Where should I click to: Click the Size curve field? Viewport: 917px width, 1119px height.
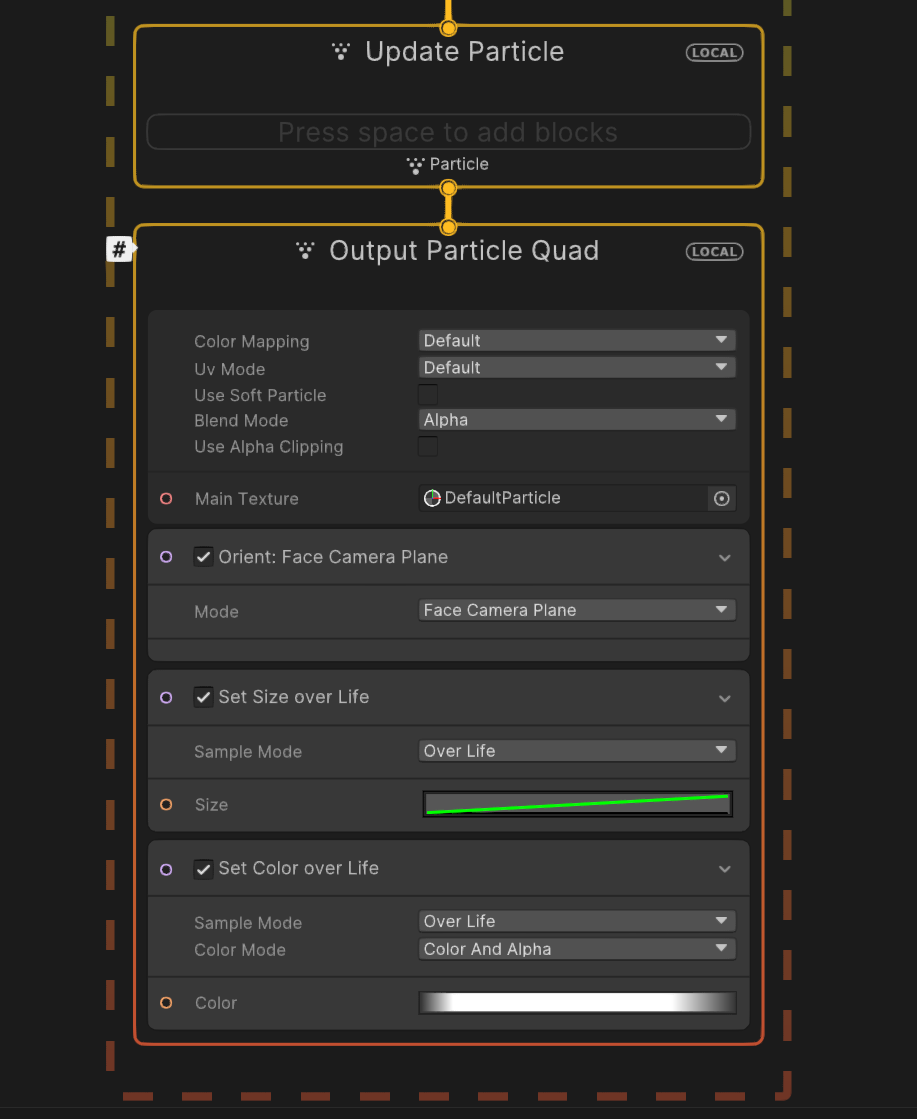click(x=577, y=804)
